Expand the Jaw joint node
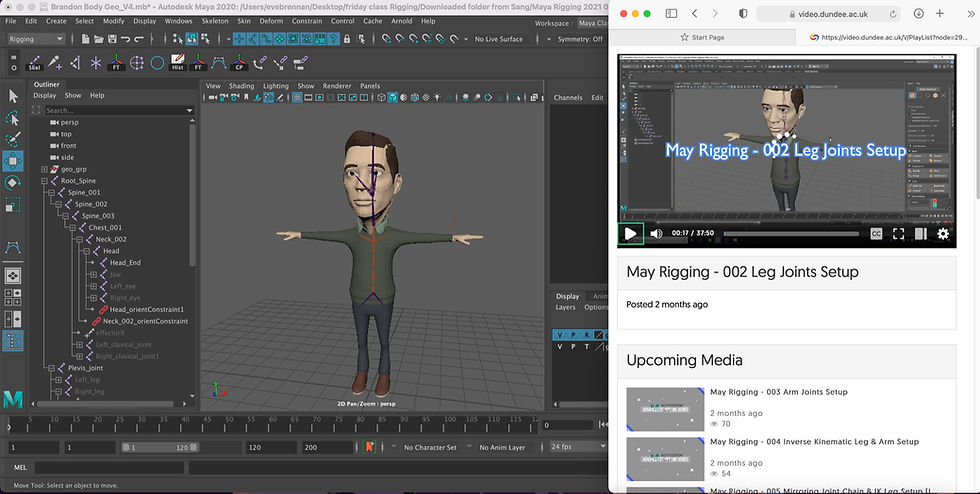This screenshot has height=494, width=980. pos(94,274)
